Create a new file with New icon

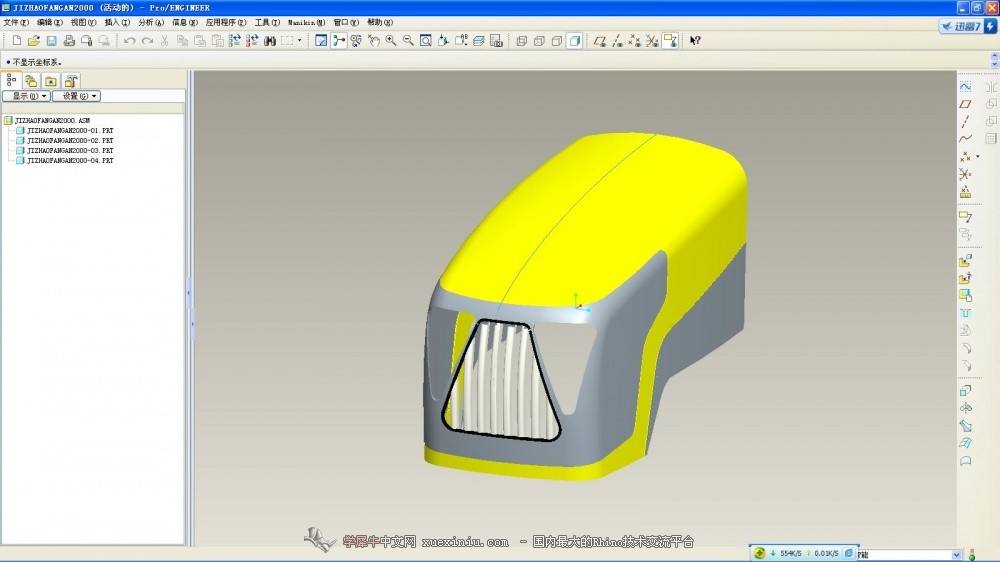pyautogui.click(x=17, y=41)
